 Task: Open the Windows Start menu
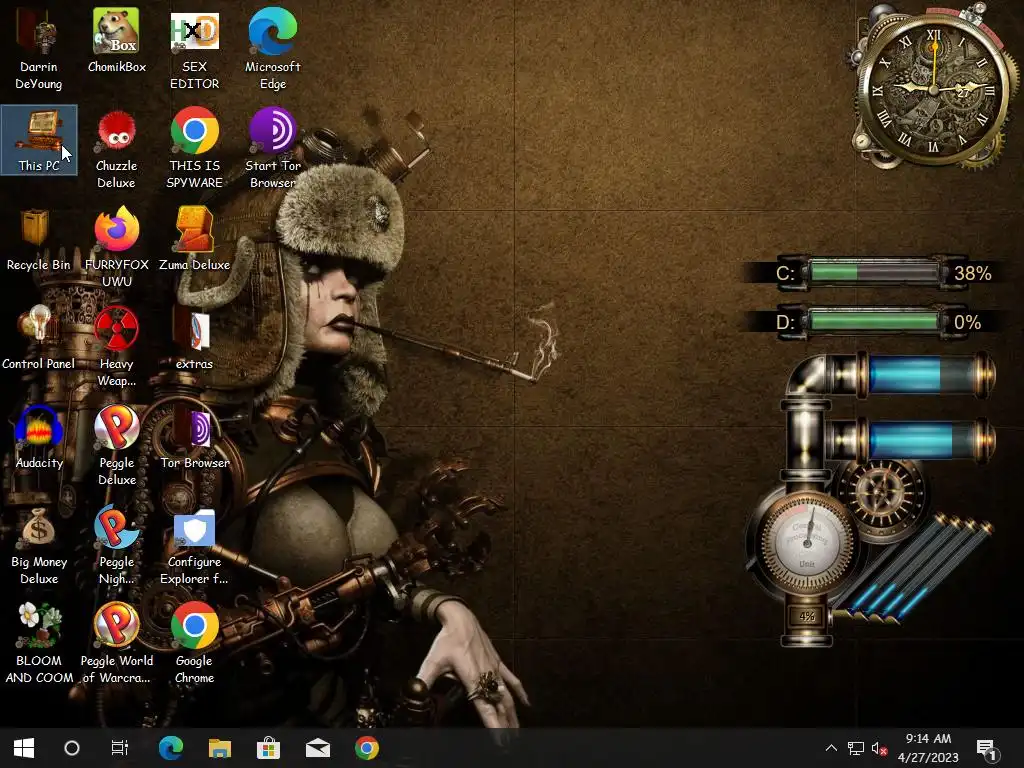click(x=24, y=748)
